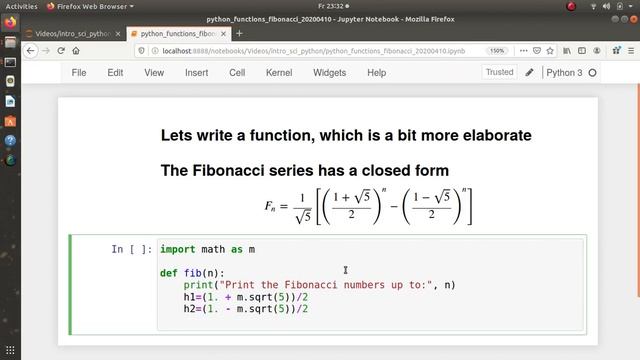The image size is (640, 360).
Task: Open the Firefox Library icon
Action: [567, 51]
